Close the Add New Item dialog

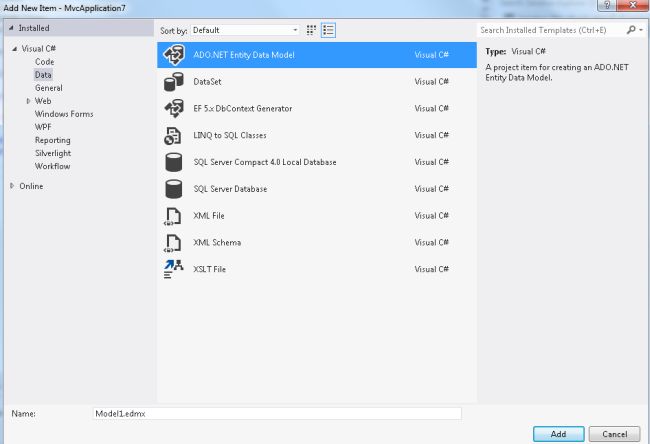pyautogui.click(x=633, y=5)
